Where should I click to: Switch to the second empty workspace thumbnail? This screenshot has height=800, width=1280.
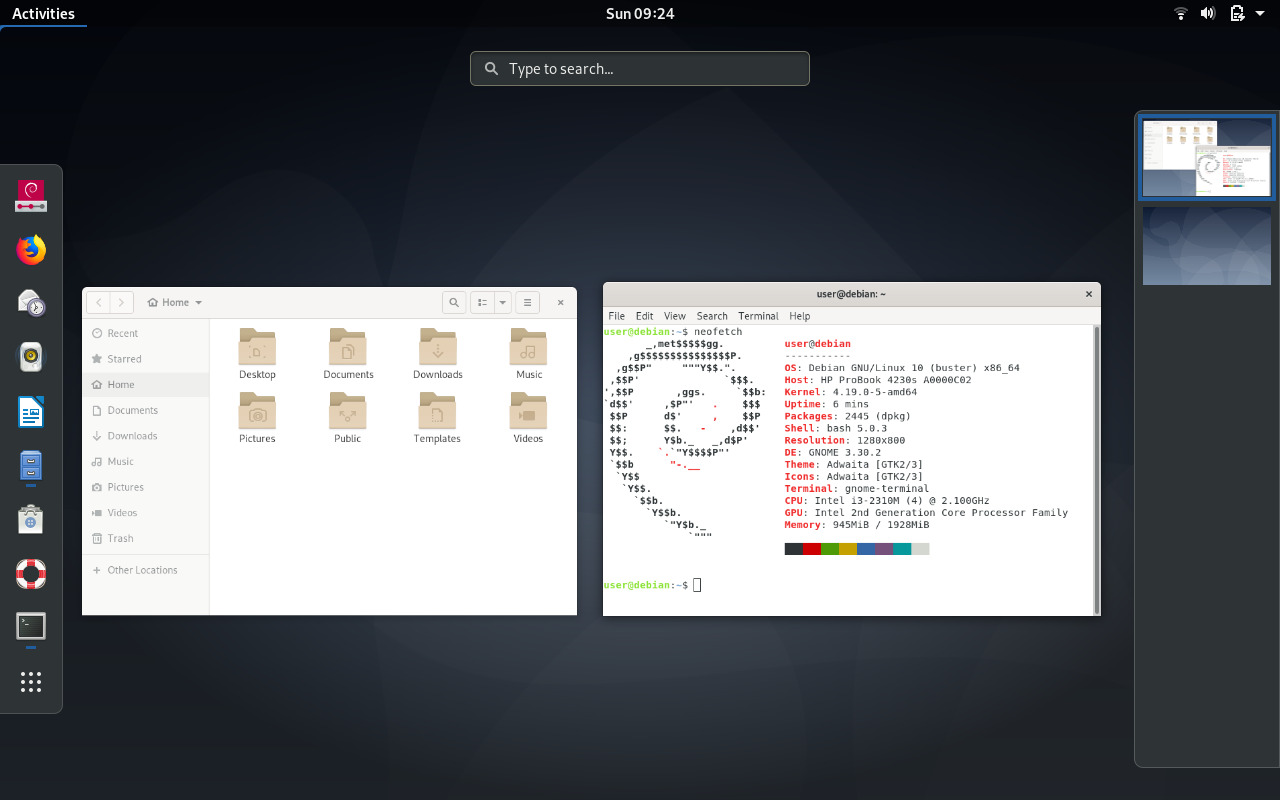coord(1206,246)
